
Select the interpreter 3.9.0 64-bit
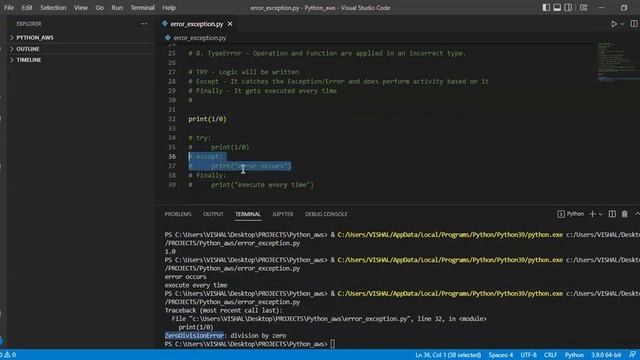606,355
